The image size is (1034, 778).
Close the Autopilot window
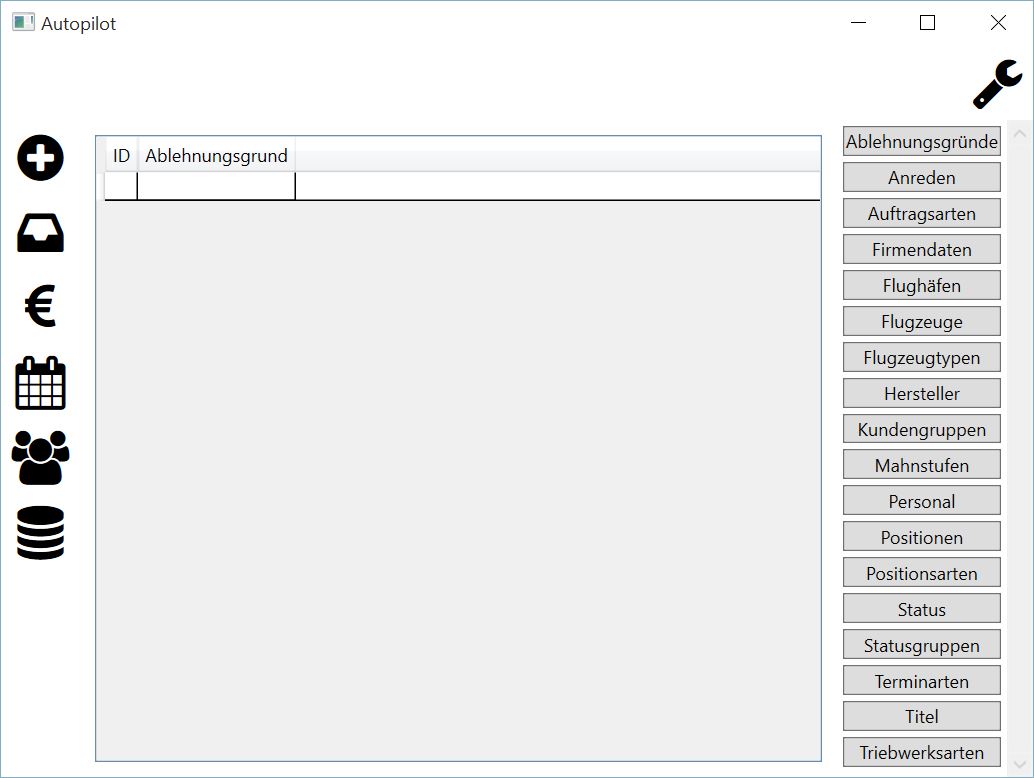pyautogui.click(x=998, y=22)
